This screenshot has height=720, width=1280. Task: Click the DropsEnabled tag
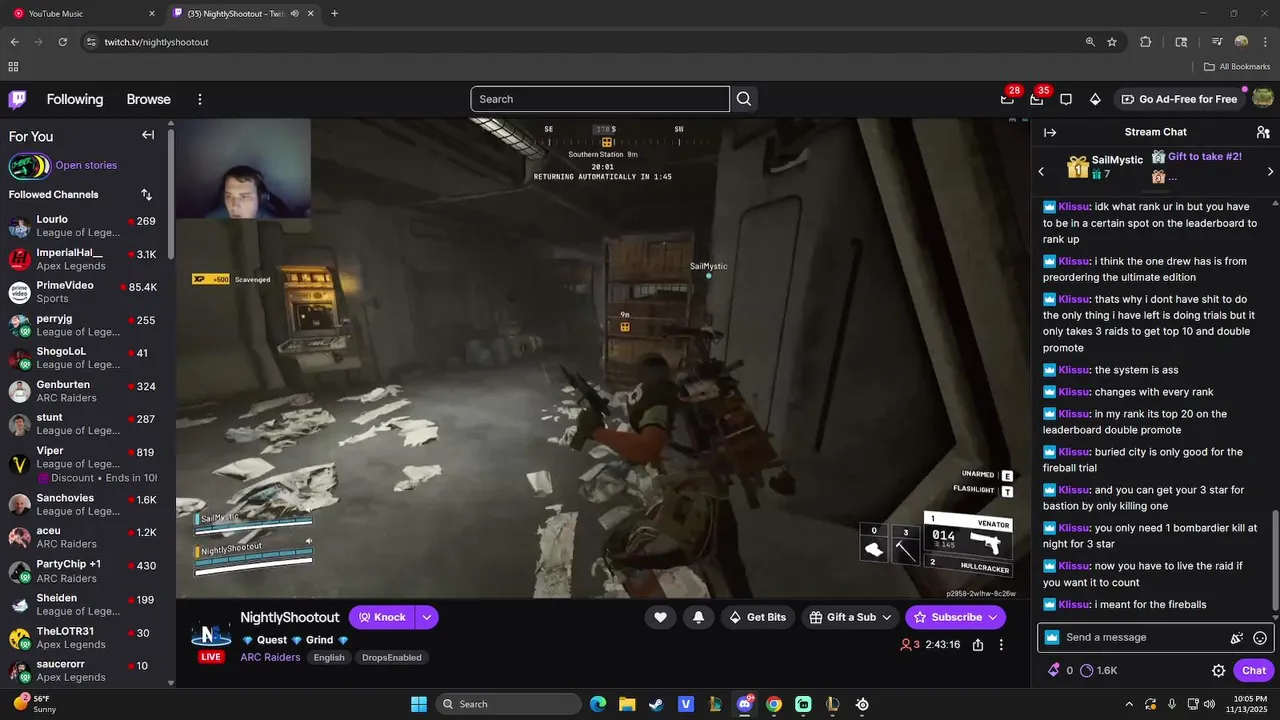click(x=391, y=657)
